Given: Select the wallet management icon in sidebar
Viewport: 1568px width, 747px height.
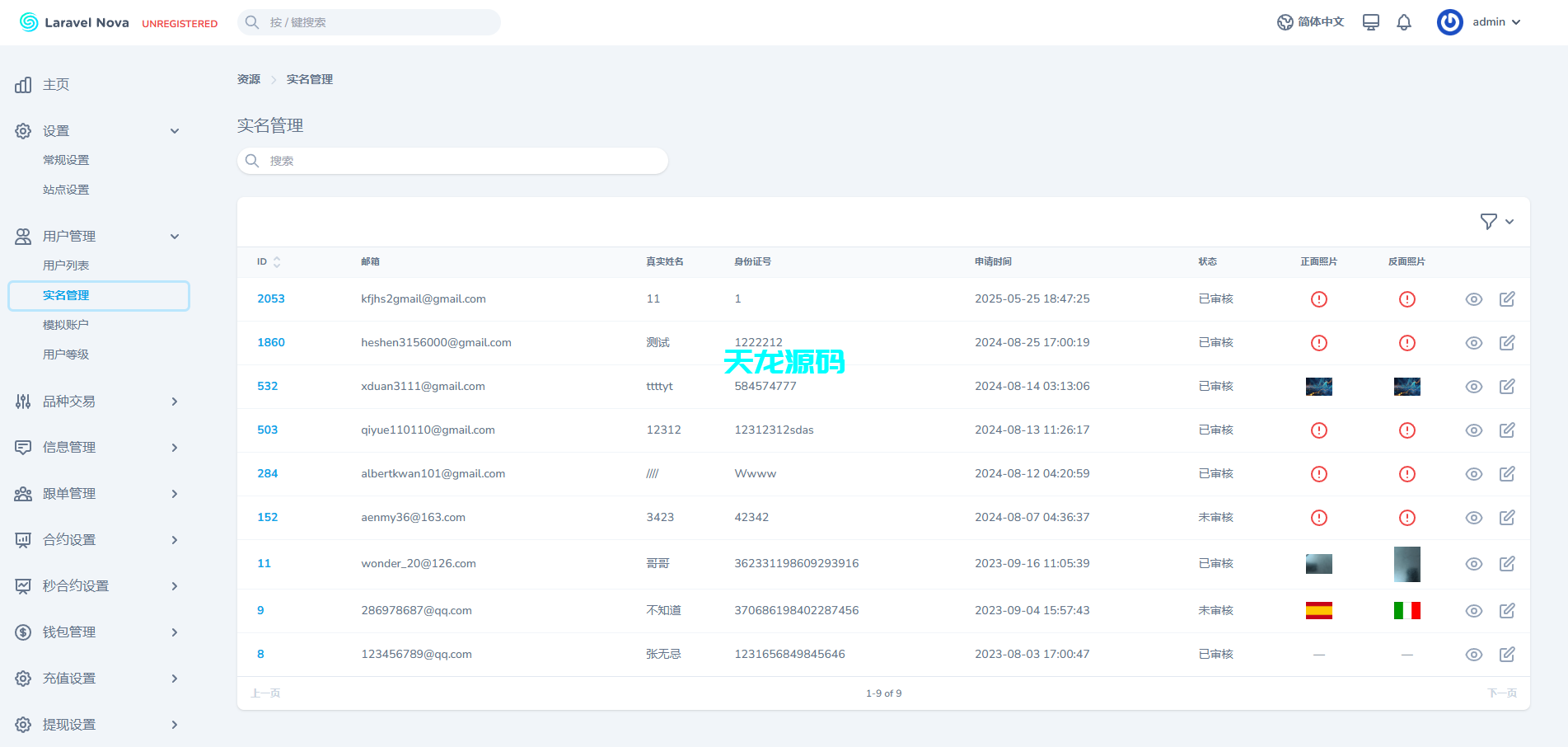Looking at the screenshot, I should (x=22, y=632).
